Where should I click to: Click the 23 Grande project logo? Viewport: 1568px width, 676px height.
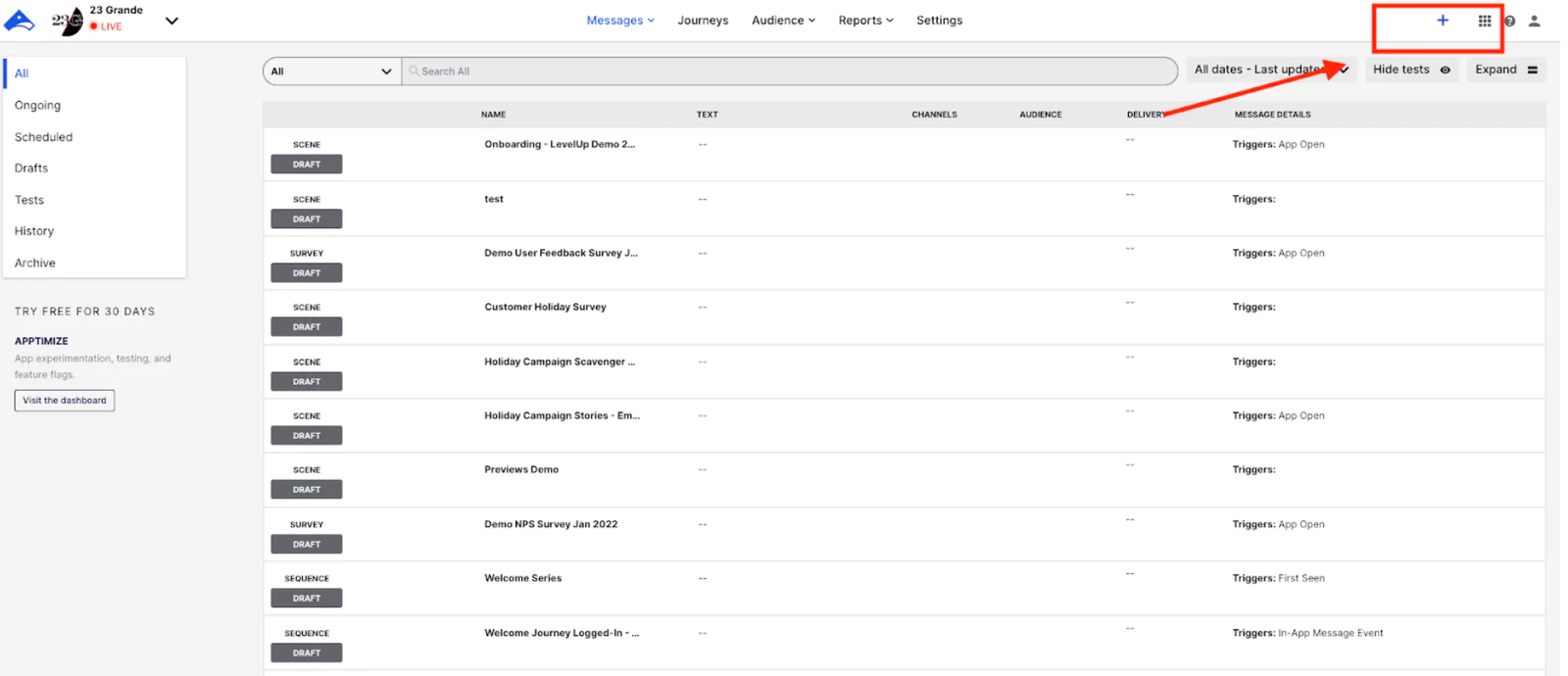[67, 21]
